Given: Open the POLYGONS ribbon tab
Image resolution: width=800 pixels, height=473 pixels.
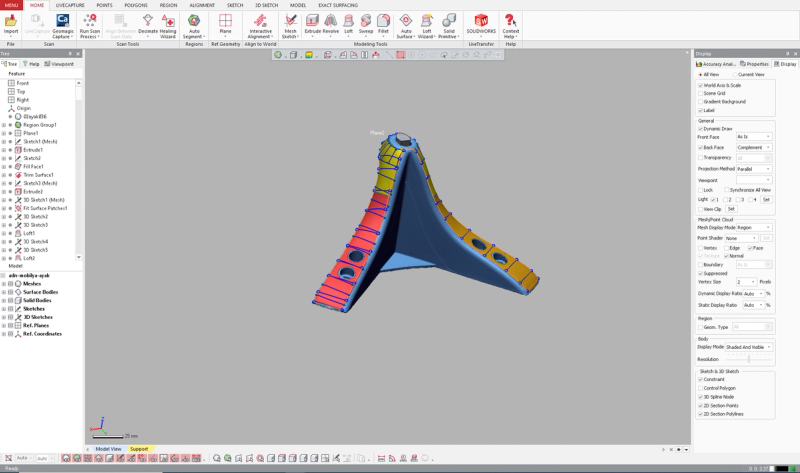Looking at the screenshot, I should (x=136, y=5).
